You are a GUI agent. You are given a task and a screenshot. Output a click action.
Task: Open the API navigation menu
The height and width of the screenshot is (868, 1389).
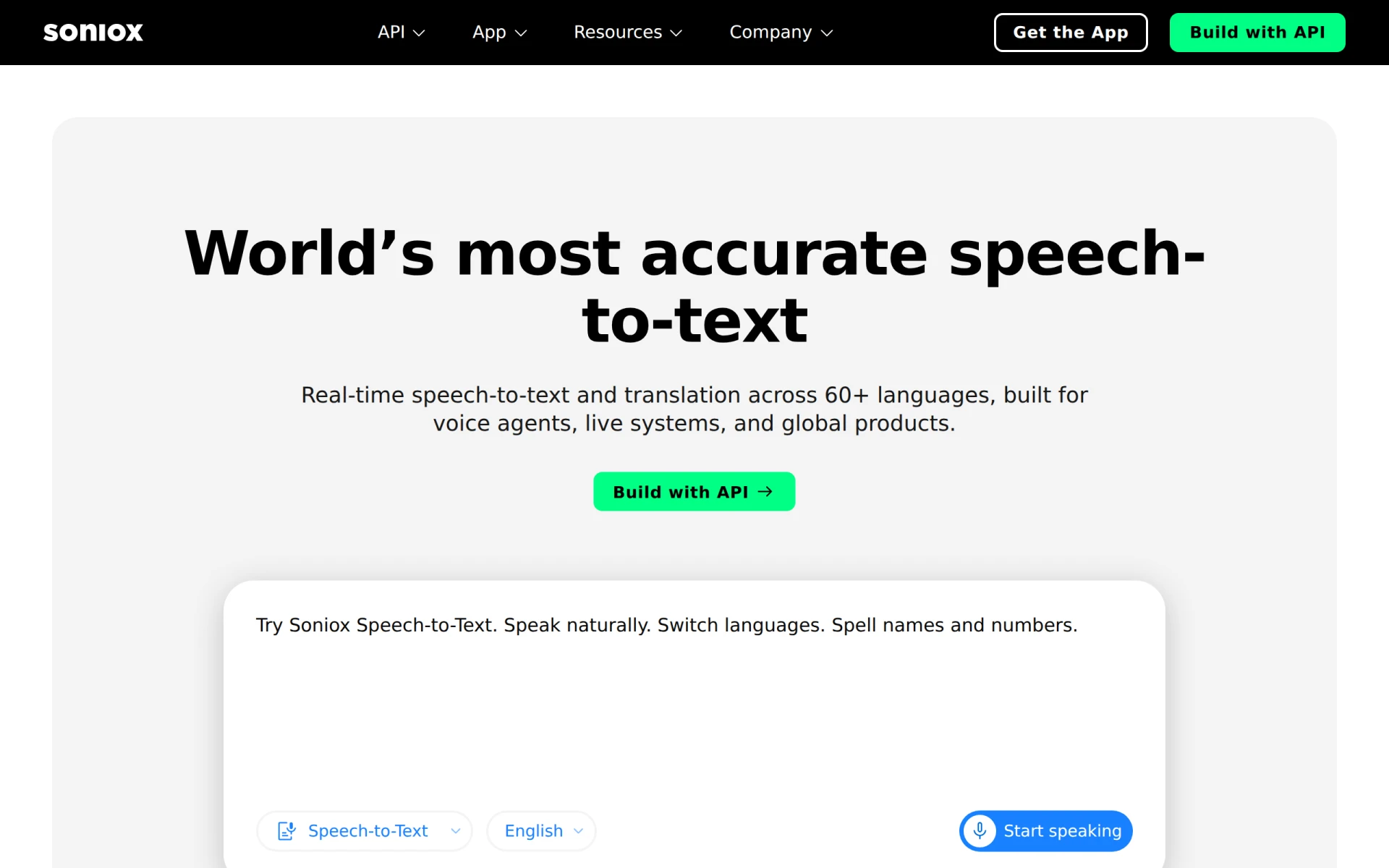401,33
